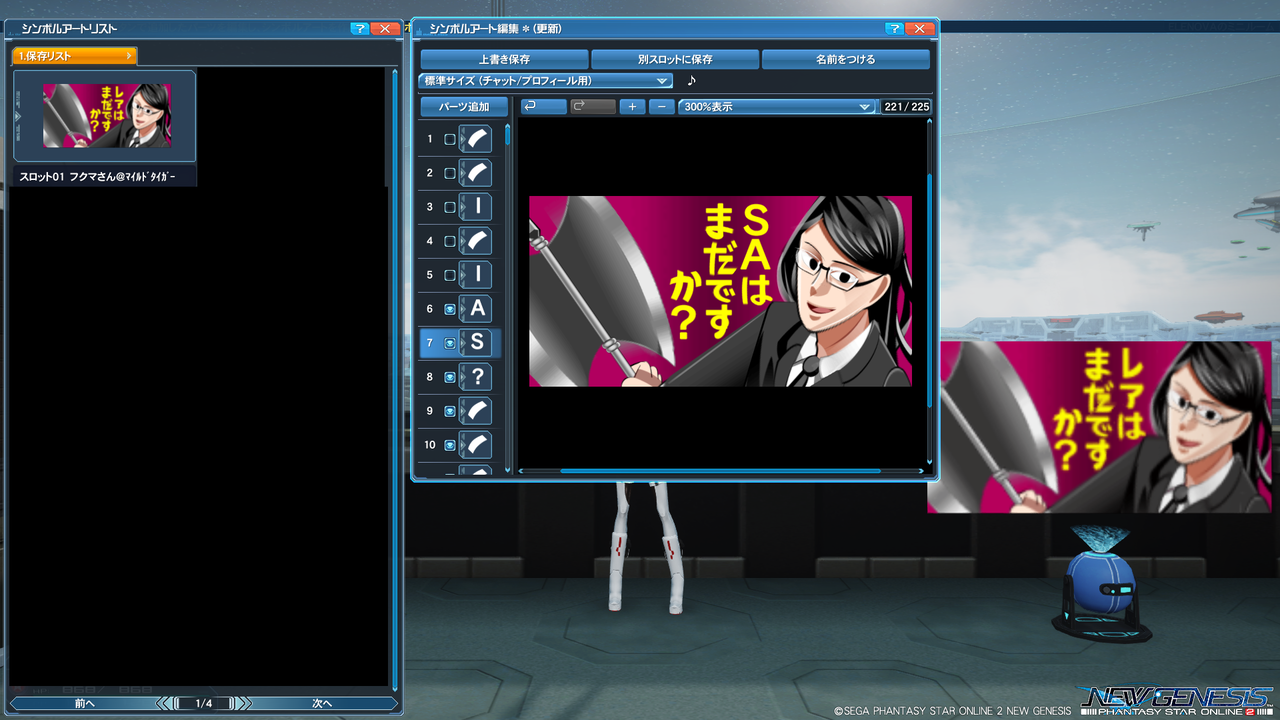Screen dimensions: 1280x720
Task: Hide part 7 with its eye toggle
Action: 450,343
